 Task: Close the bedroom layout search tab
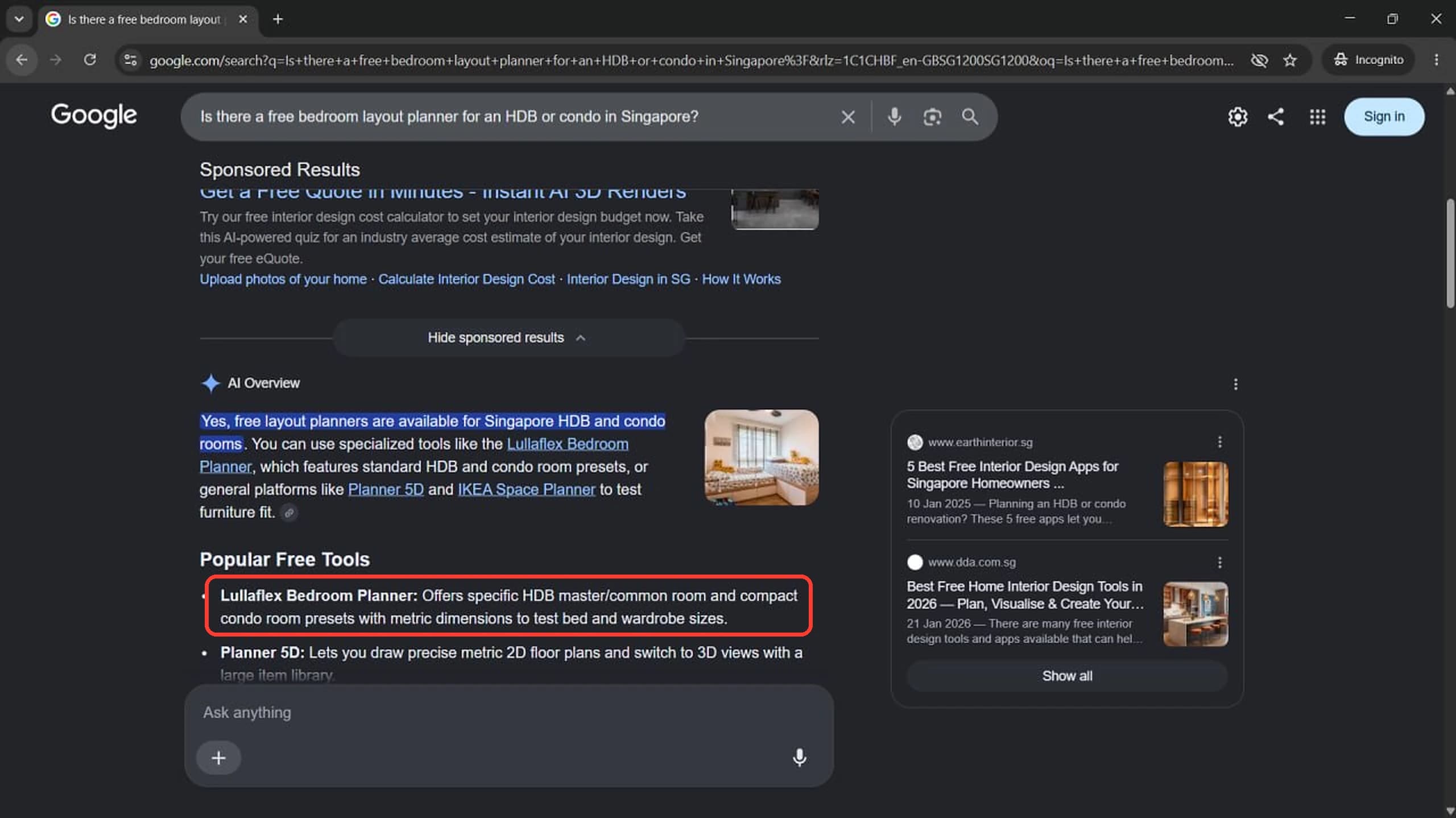point(243,19)
